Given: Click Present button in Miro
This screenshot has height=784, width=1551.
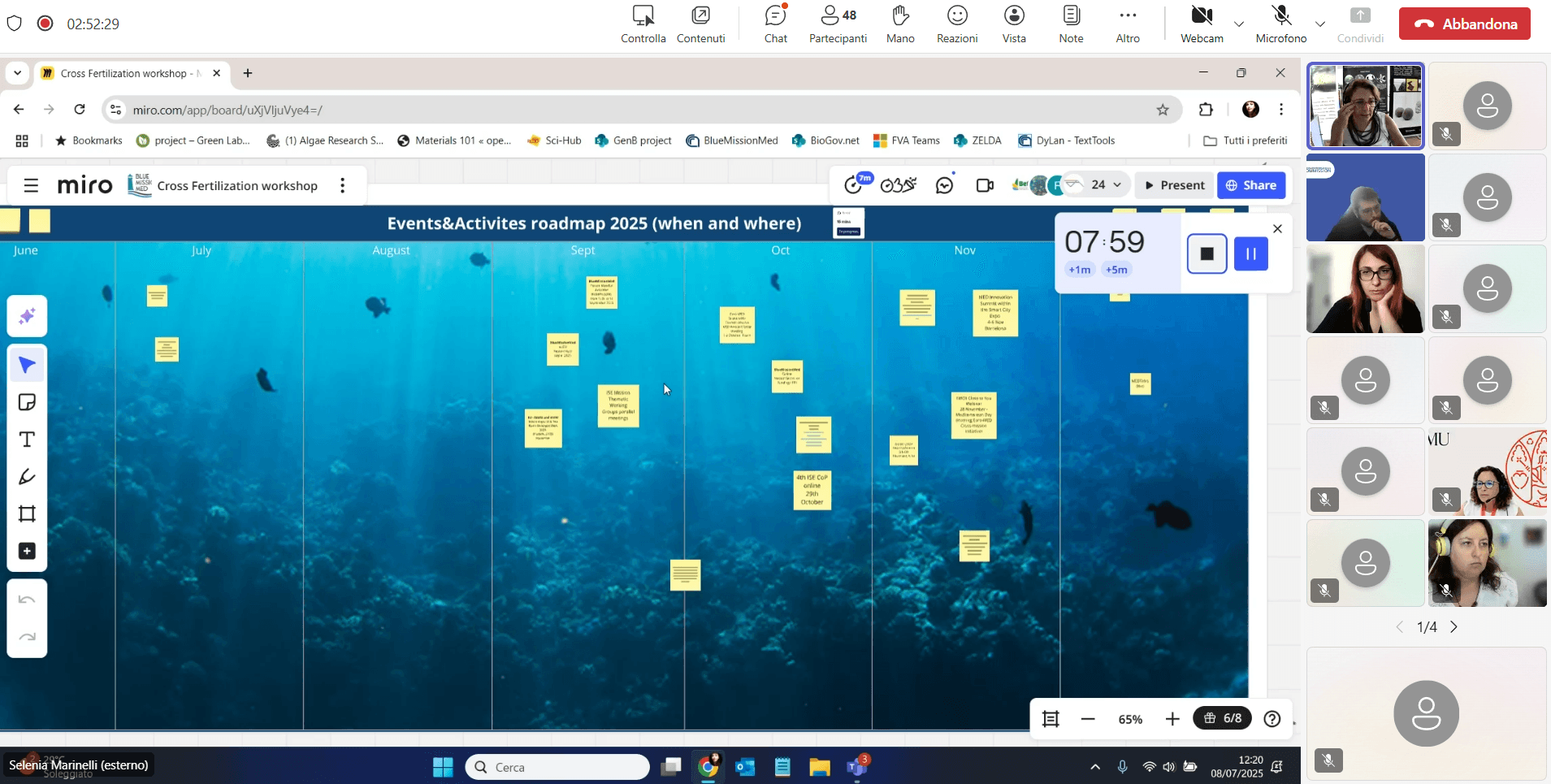Looking at the screenshot, I should pos(1174,185).
